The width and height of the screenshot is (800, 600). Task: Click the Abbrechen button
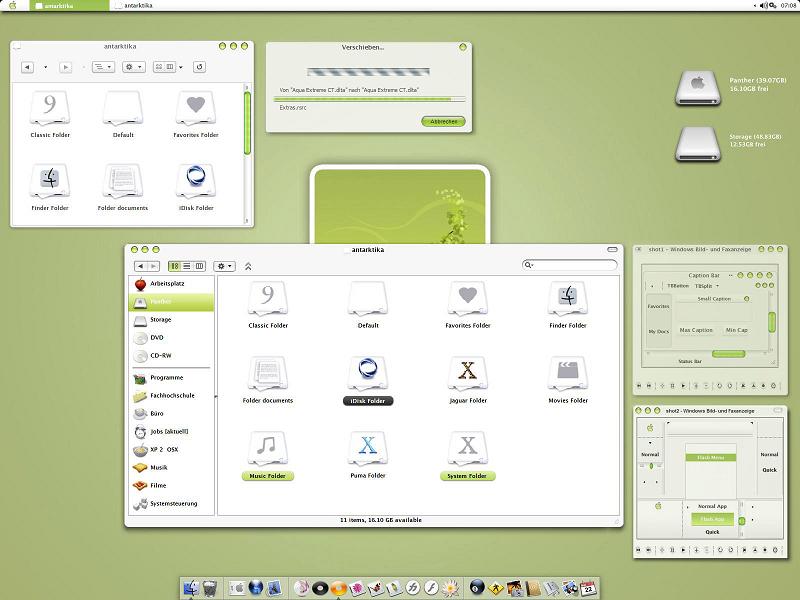click(443, 121)
